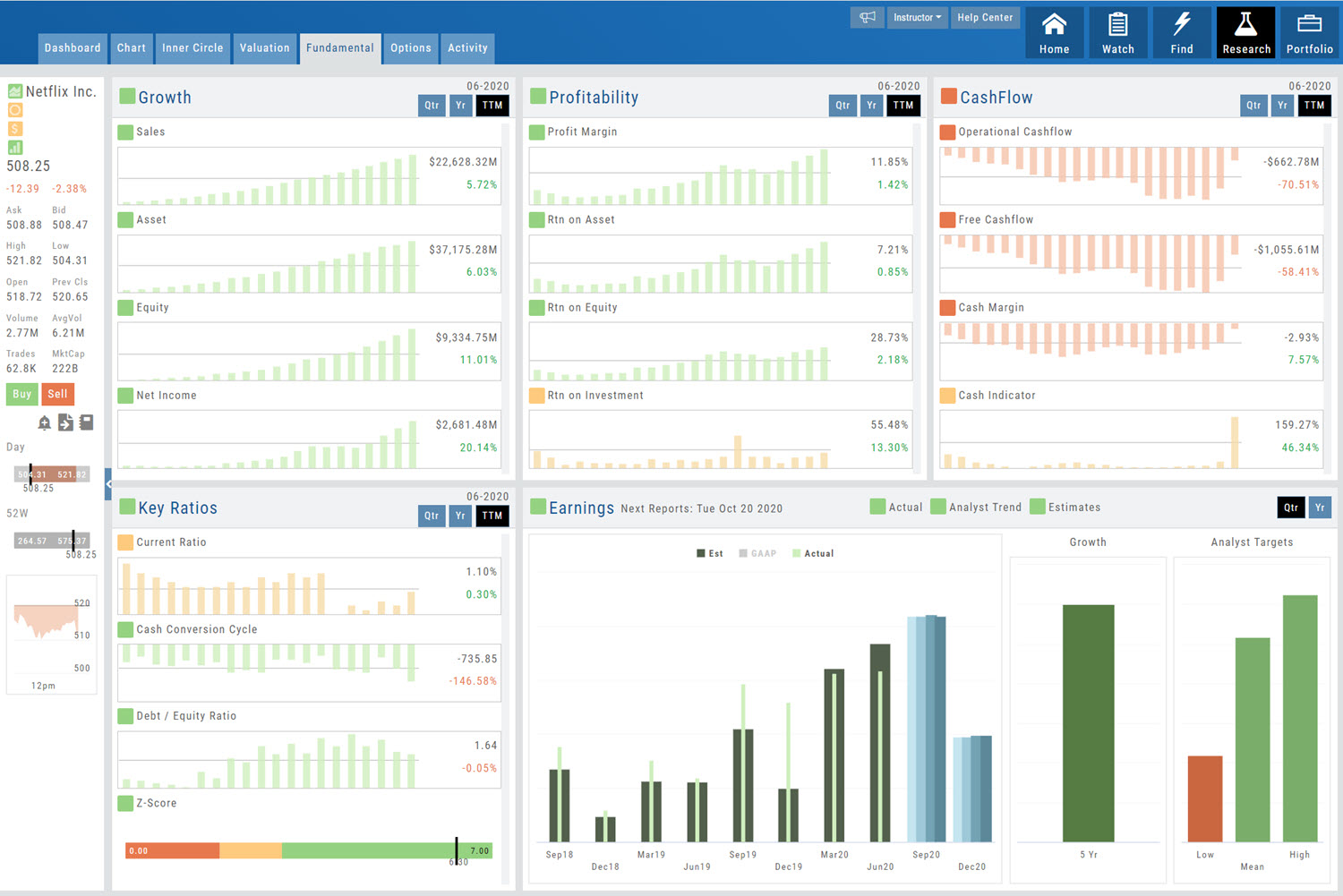Switch Growth panel to Qtr view
This screenshot has height=896, width=1343.
[432, 106]
